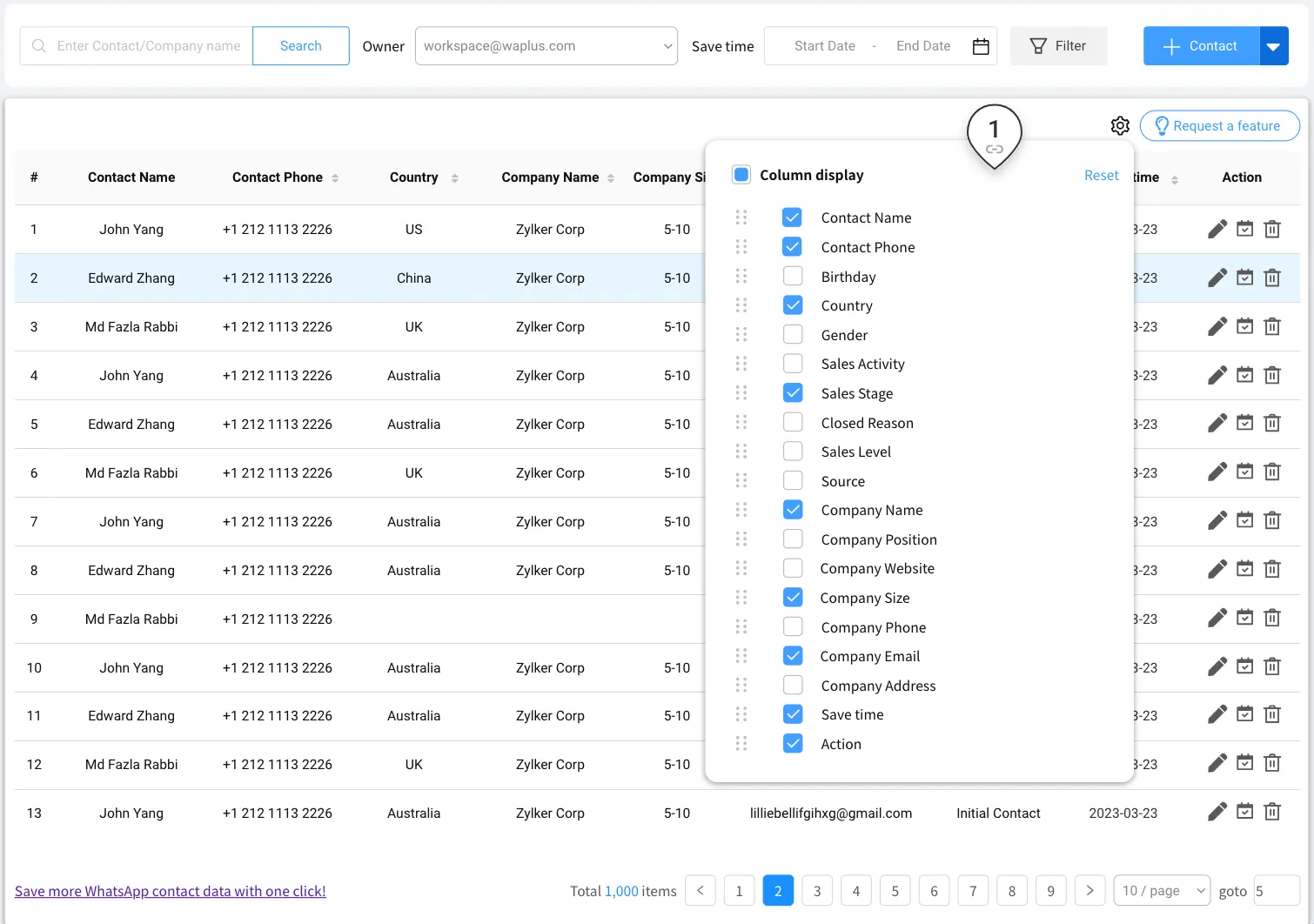Enable Birthday column checkbox
1314x924 pixels.
[x=792, y=277]
